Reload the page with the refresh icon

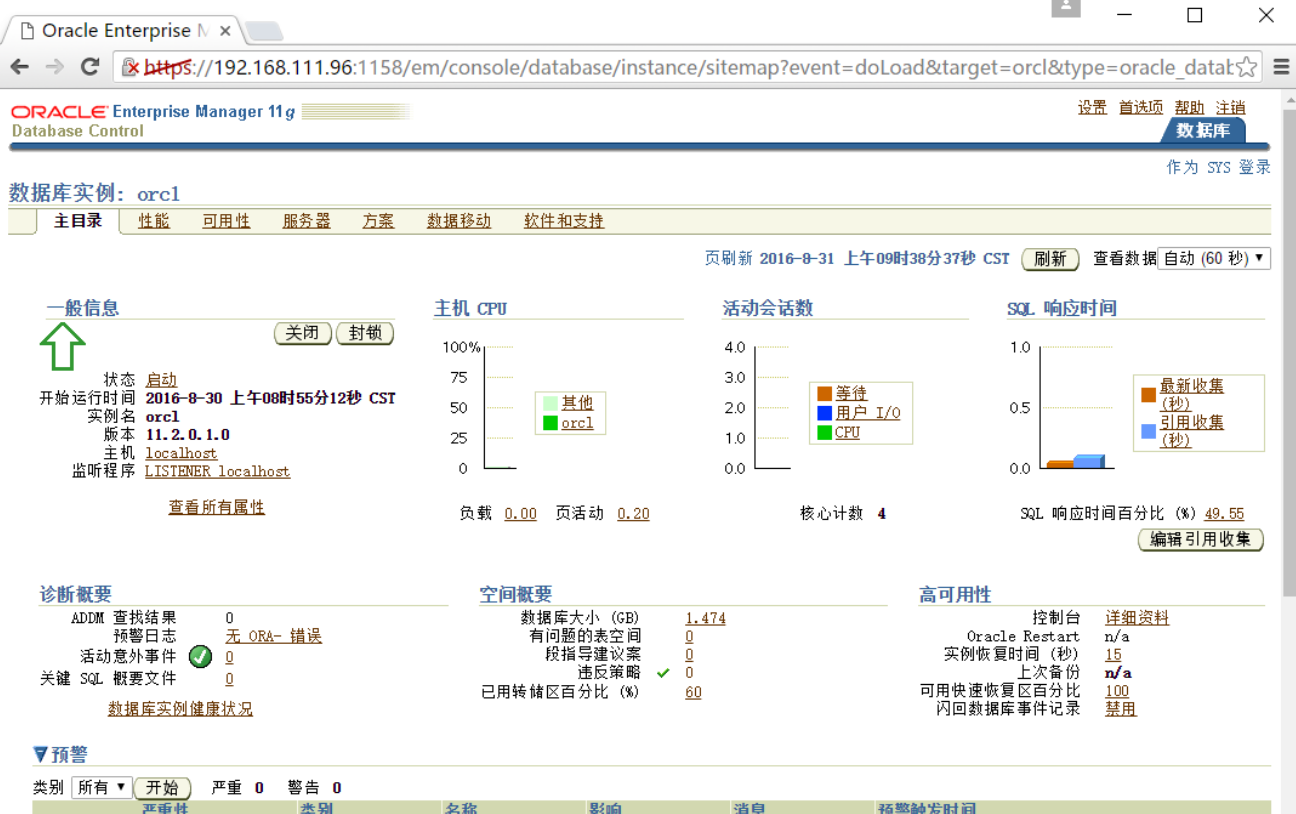coord(90,67)
